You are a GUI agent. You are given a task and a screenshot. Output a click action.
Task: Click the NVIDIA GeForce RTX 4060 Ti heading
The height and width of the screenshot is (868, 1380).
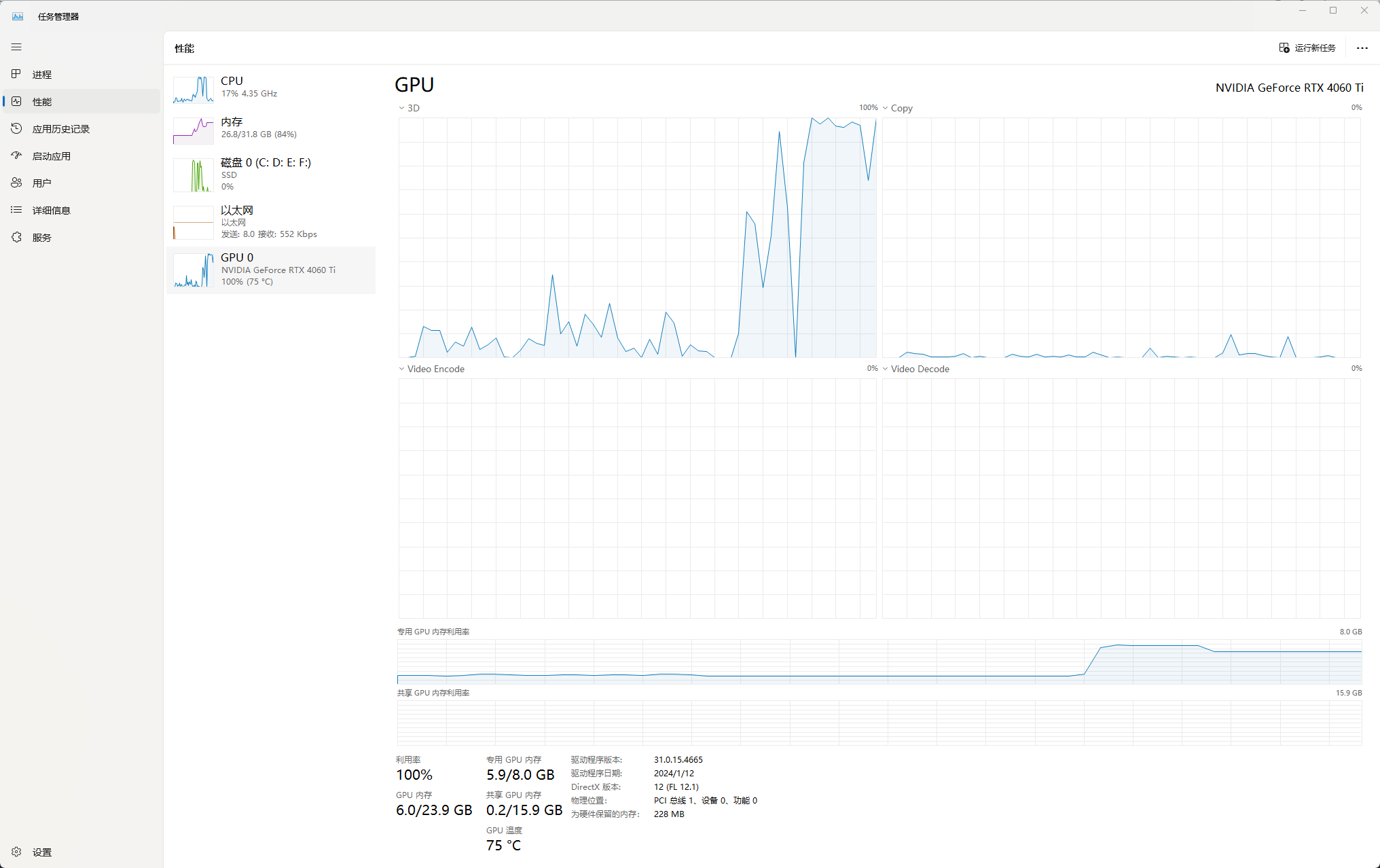(1289, 88)
